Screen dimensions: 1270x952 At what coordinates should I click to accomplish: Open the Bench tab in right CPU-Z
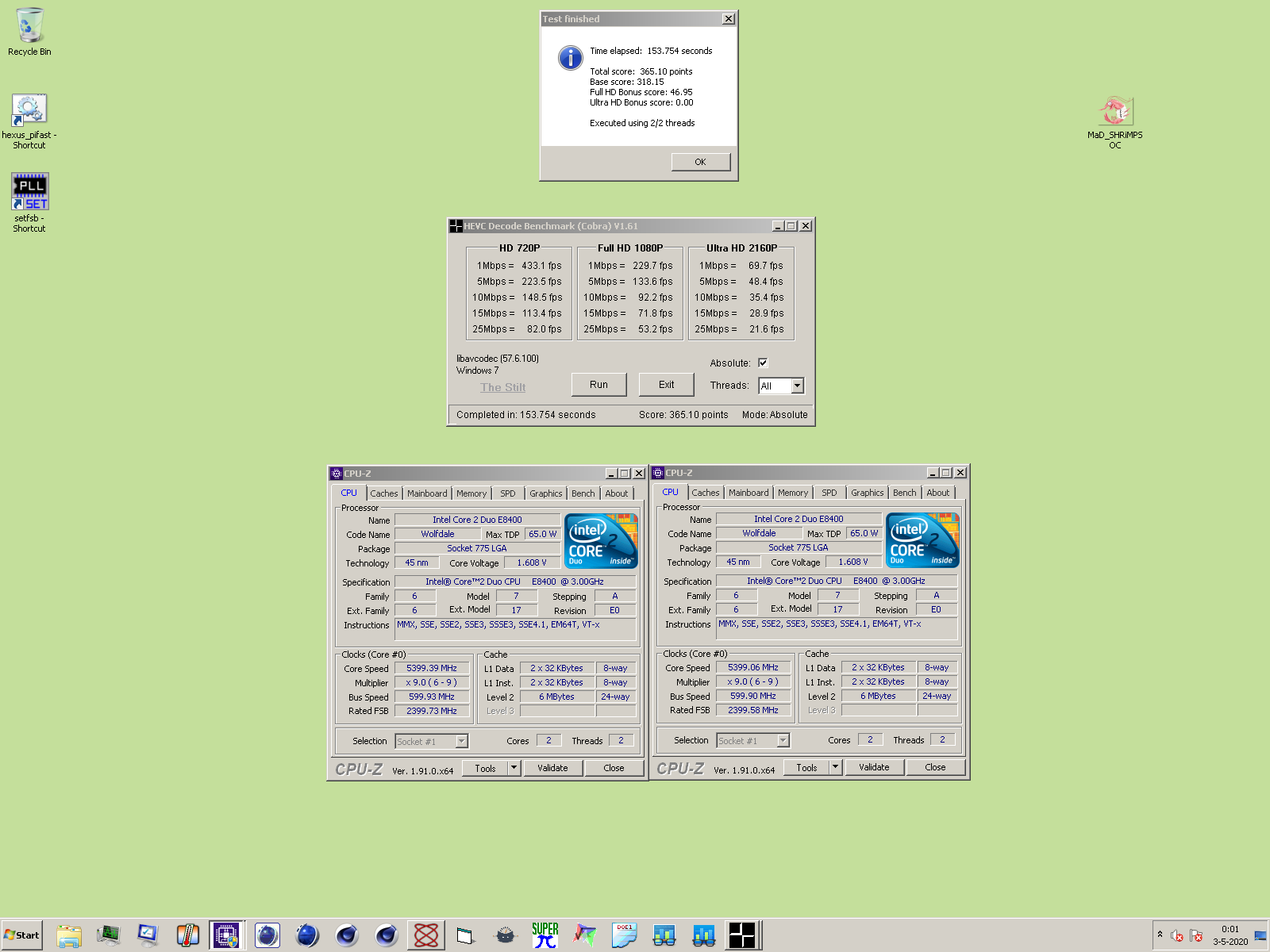click(x=905, y=493)
